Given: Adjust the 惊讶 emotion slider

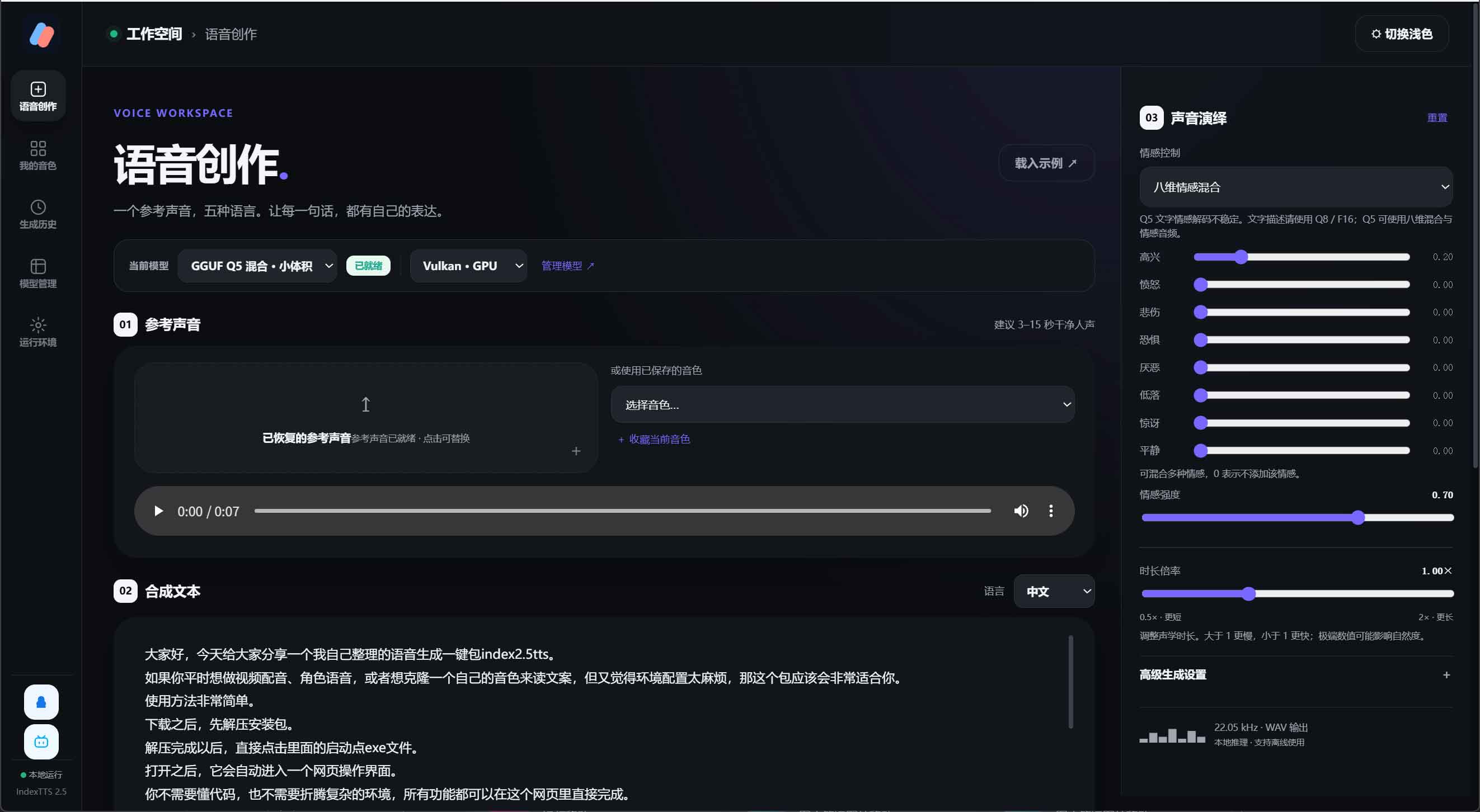Looking at the screenshot, I should point(1302,423).
